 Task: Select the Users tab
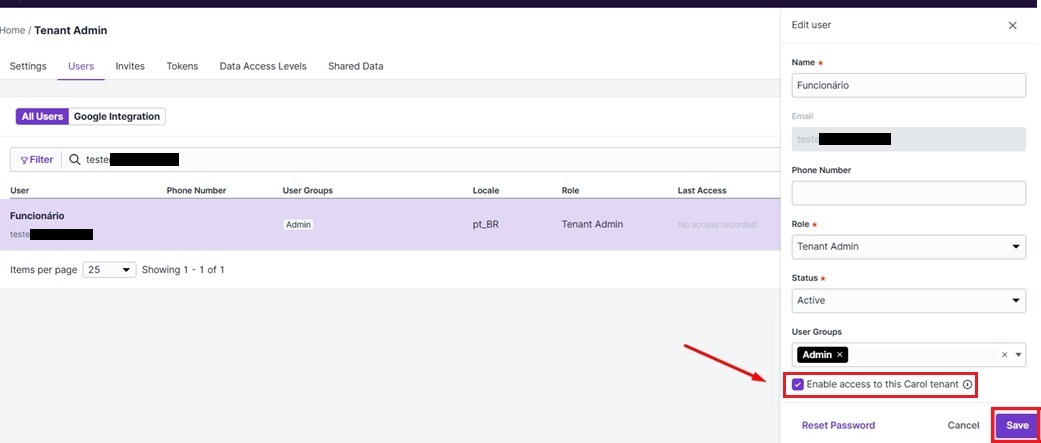(81, 66)
